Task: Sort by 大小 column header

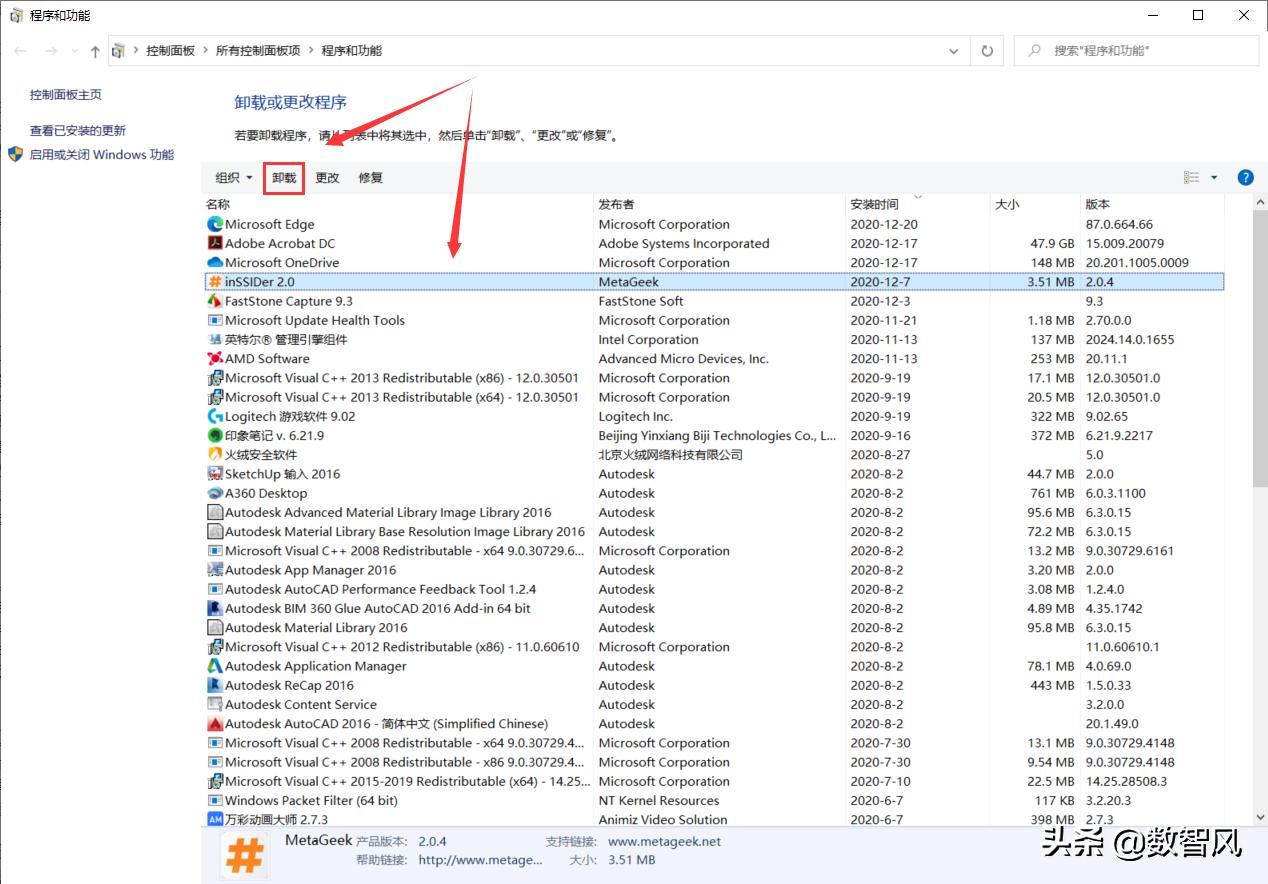Action: point(1035,204)
